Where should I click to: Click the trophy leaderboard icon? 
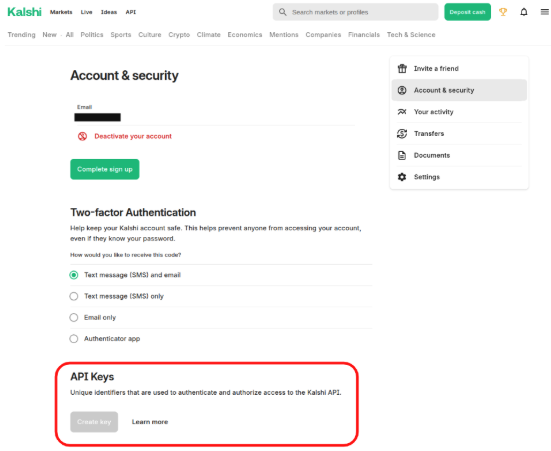click(x=503, y=12)
